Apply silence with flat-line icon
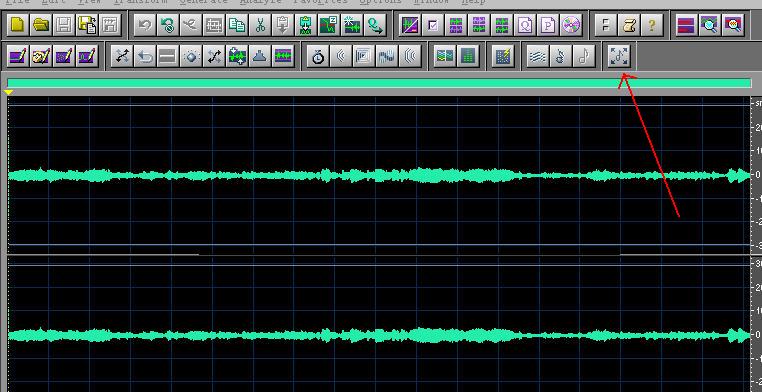 click(x=168, y=57)
